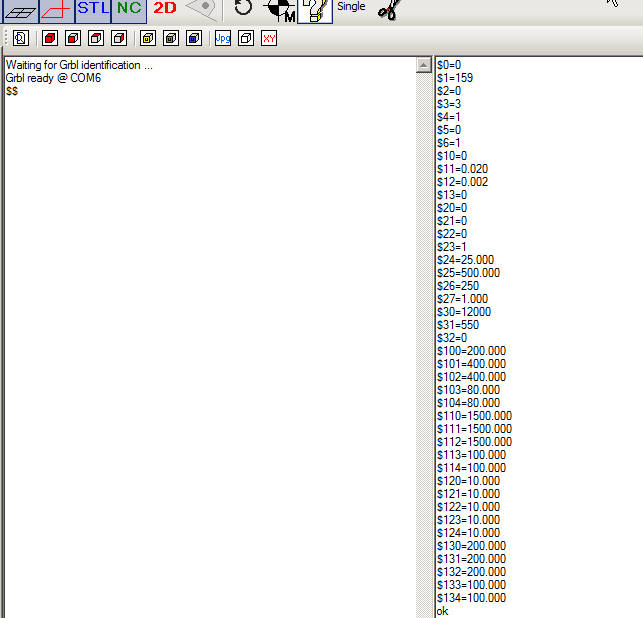643x618 pixels.
Task: Click the Jpg export icon
Action: (223, 39)
